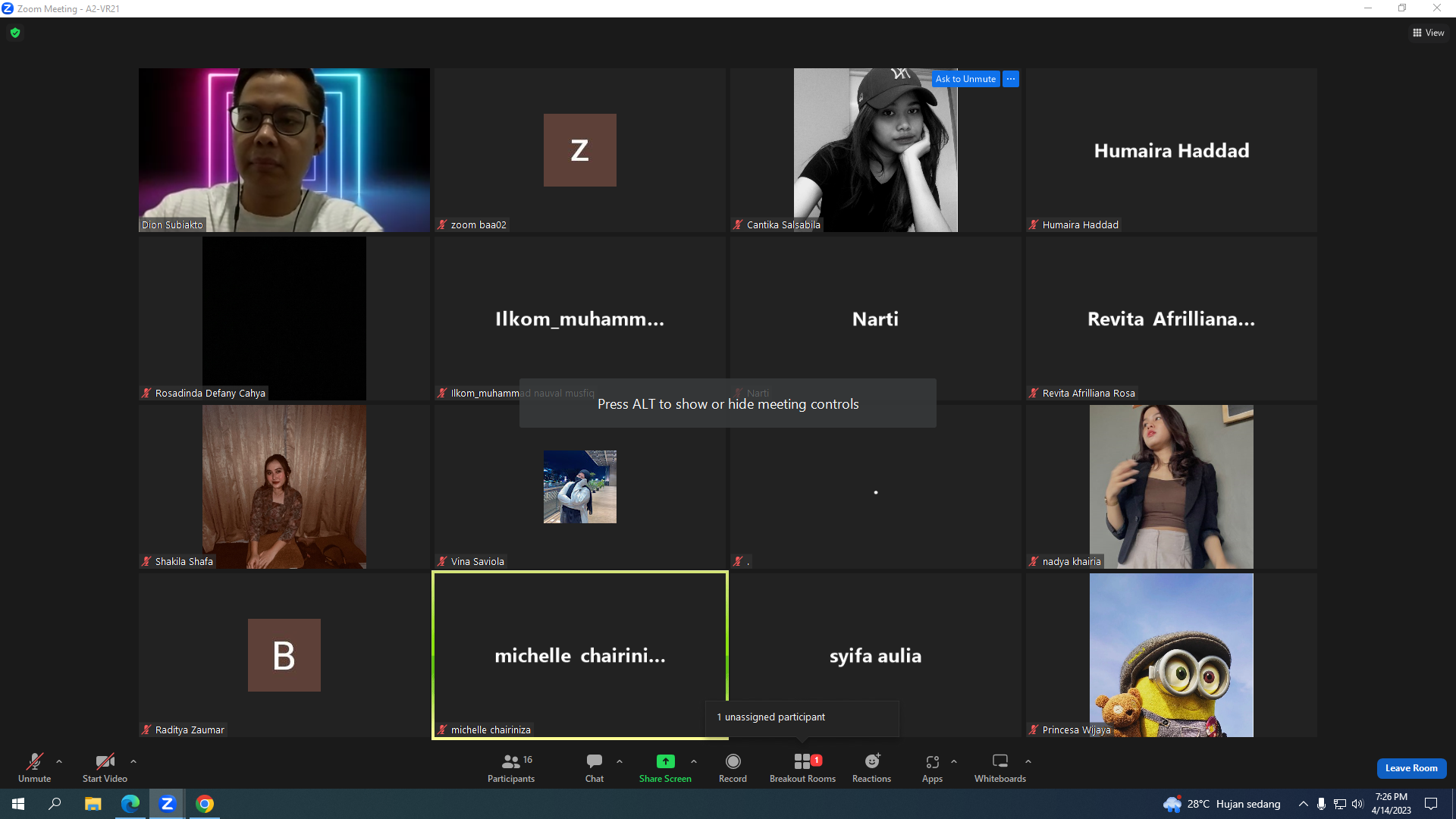Select zoom baa02's Z avatar
Viewport: 1456px width, 819px height.
click(x=580, y=150)
